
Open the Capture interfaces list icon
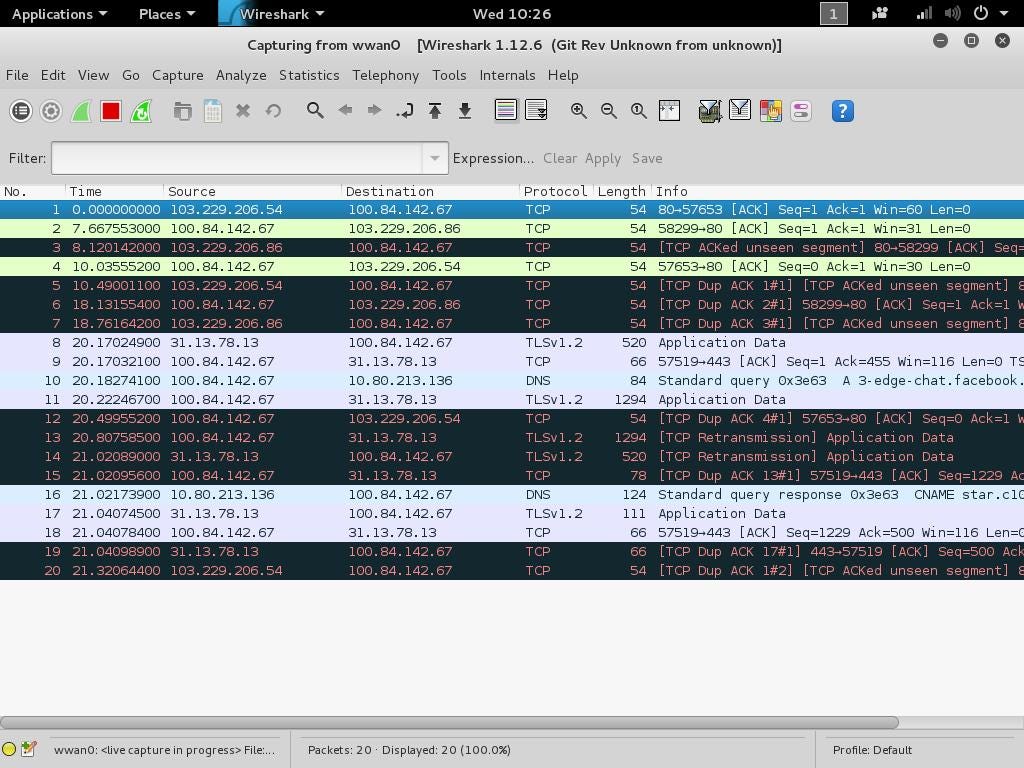point(21,110)
